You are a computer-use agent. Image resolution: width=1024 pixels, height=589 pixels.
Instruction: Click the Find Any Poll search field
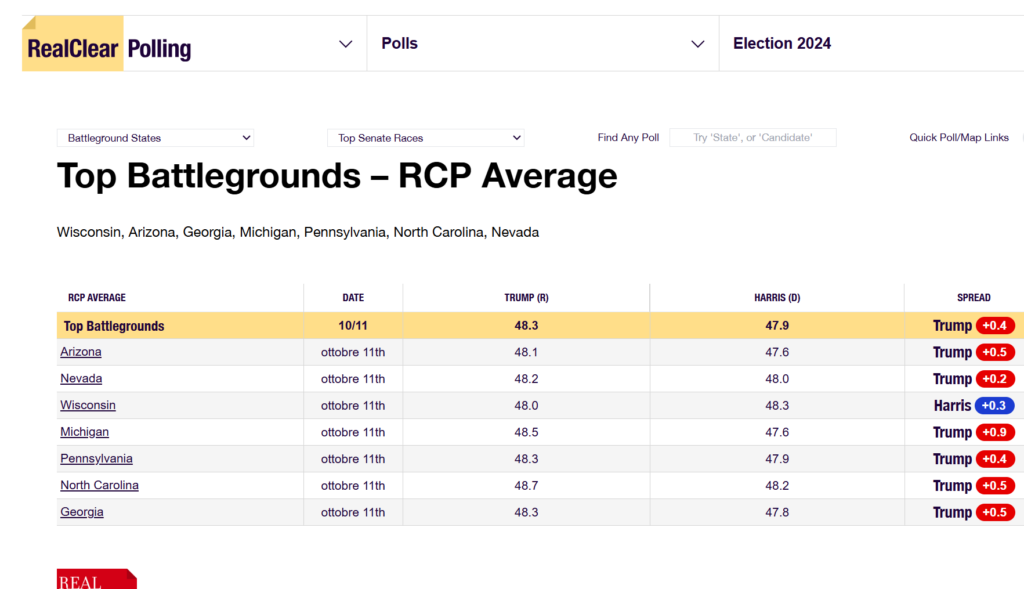pyautogui.click(x=752, y=138)
